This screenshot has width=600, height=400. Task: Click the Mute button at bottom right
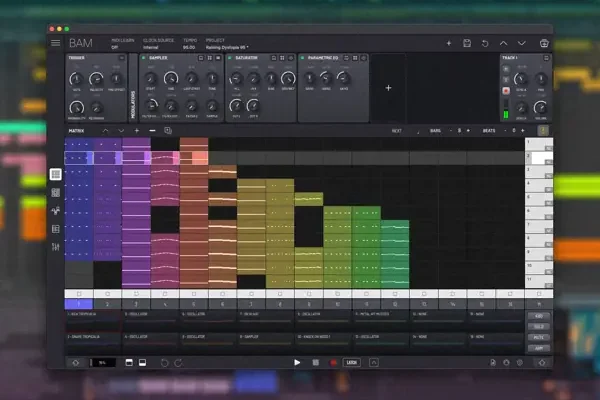point(539,337)
